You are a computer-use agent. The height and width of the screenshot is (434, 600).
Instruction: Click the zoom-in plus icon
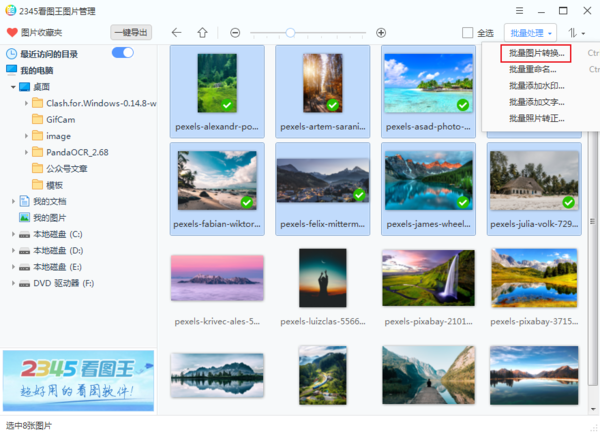(x=381, y=32)
